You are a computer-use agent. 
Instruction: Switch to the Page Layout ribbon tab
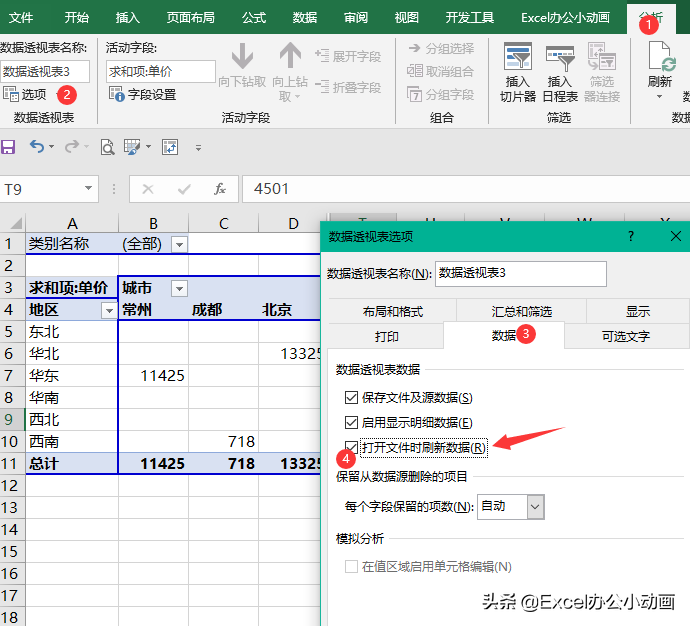pyautogui.click(x=191, y=18)
